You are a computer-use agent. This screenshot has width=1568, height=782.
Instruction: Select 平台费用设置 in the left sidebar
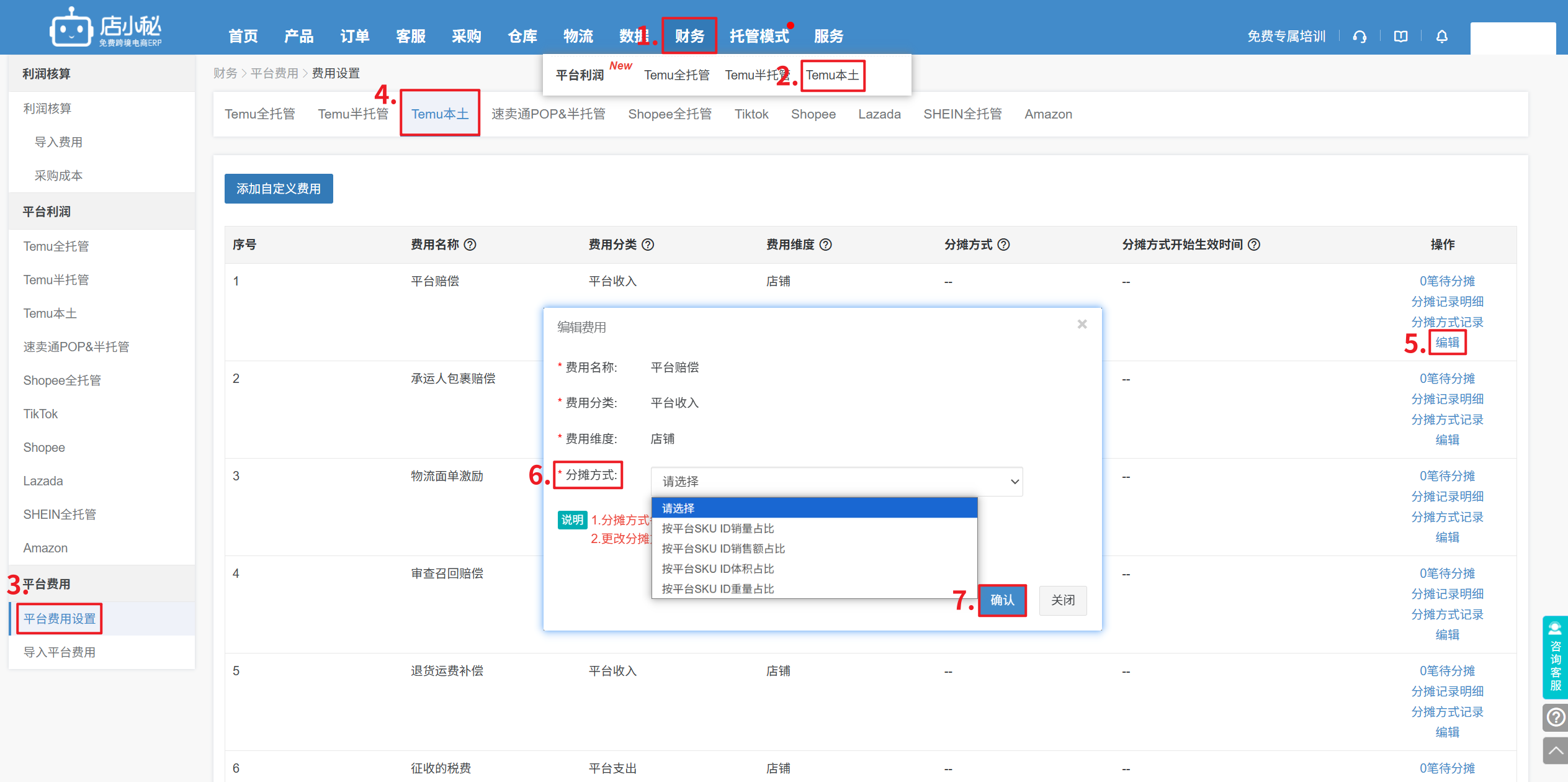(x=59, y=618)
